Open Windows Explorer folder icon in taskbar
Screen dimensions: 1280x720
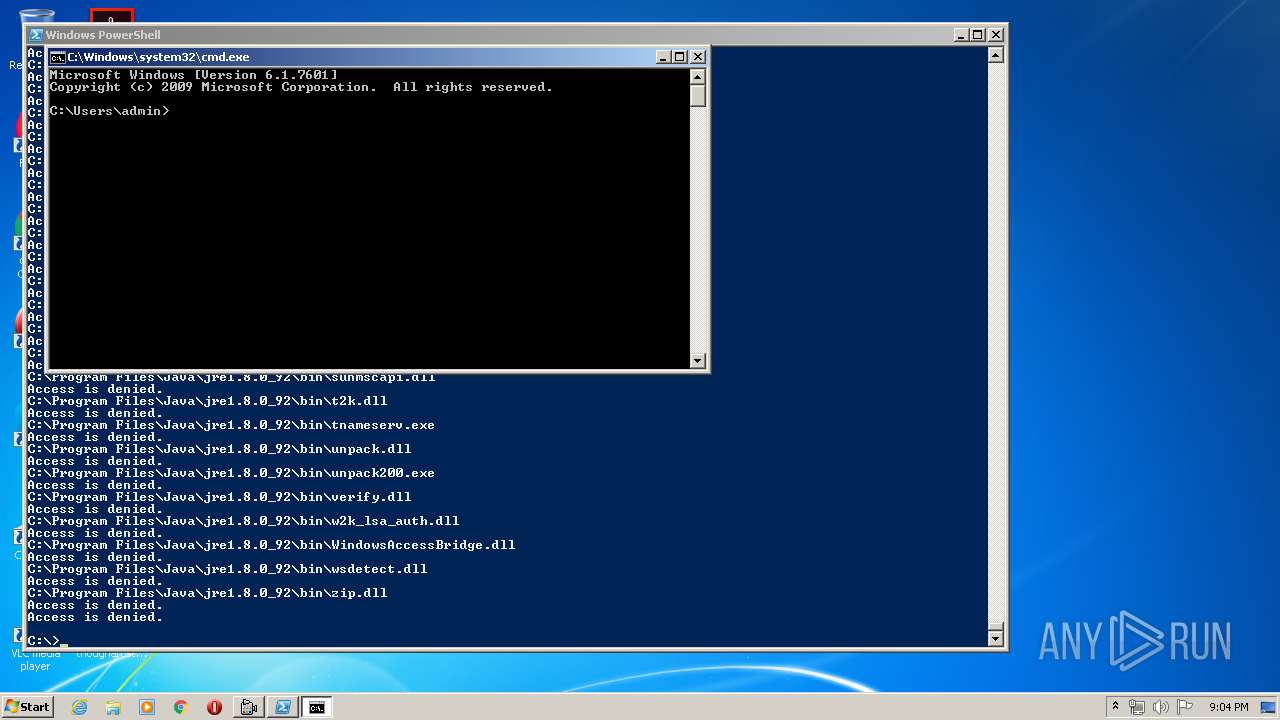(x=113, y=707)
